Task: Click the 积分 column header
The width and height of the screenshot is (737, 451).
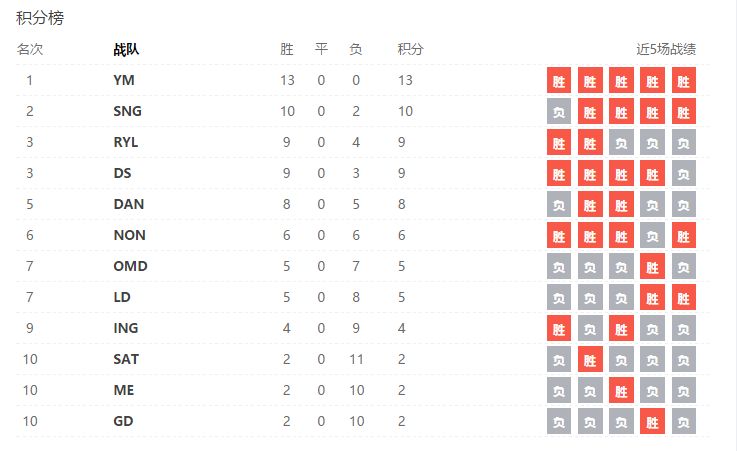Action: point(410,48)
